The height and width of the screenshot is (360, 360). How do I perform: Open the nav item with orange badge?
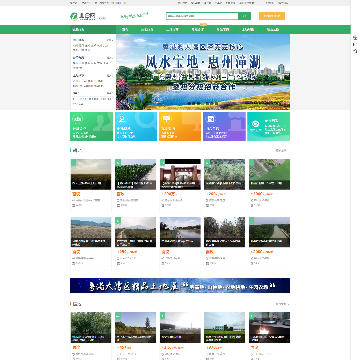(x=198, y=29)
